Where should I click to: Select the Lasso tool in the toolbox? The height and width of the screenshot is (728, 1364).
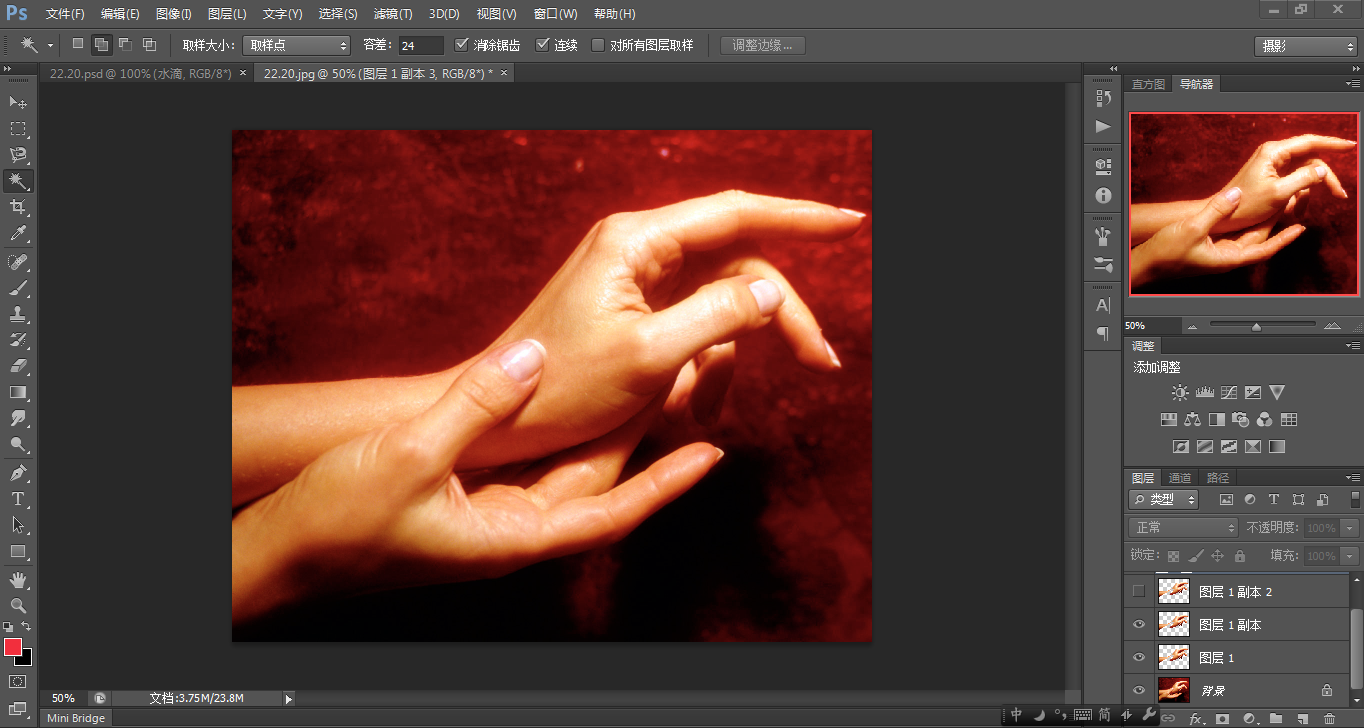click(18, 155)
